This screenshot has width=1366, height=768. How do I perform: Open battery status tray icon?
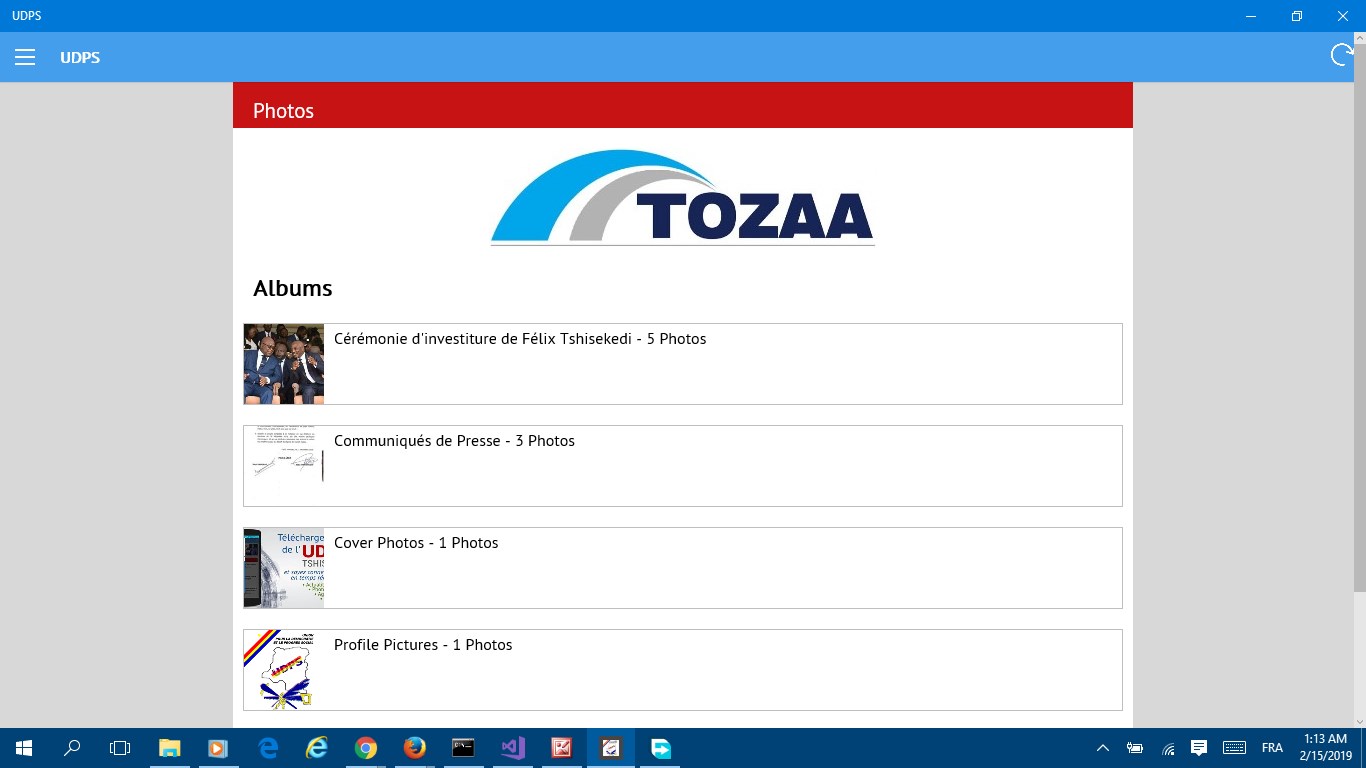pos(1135,748)
